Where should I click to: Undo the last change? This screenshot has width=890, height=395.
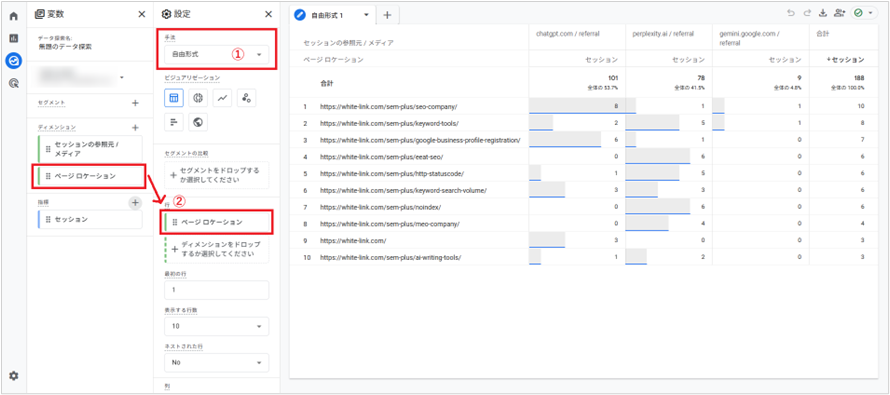pyautogui.click(x=791, y=13)
